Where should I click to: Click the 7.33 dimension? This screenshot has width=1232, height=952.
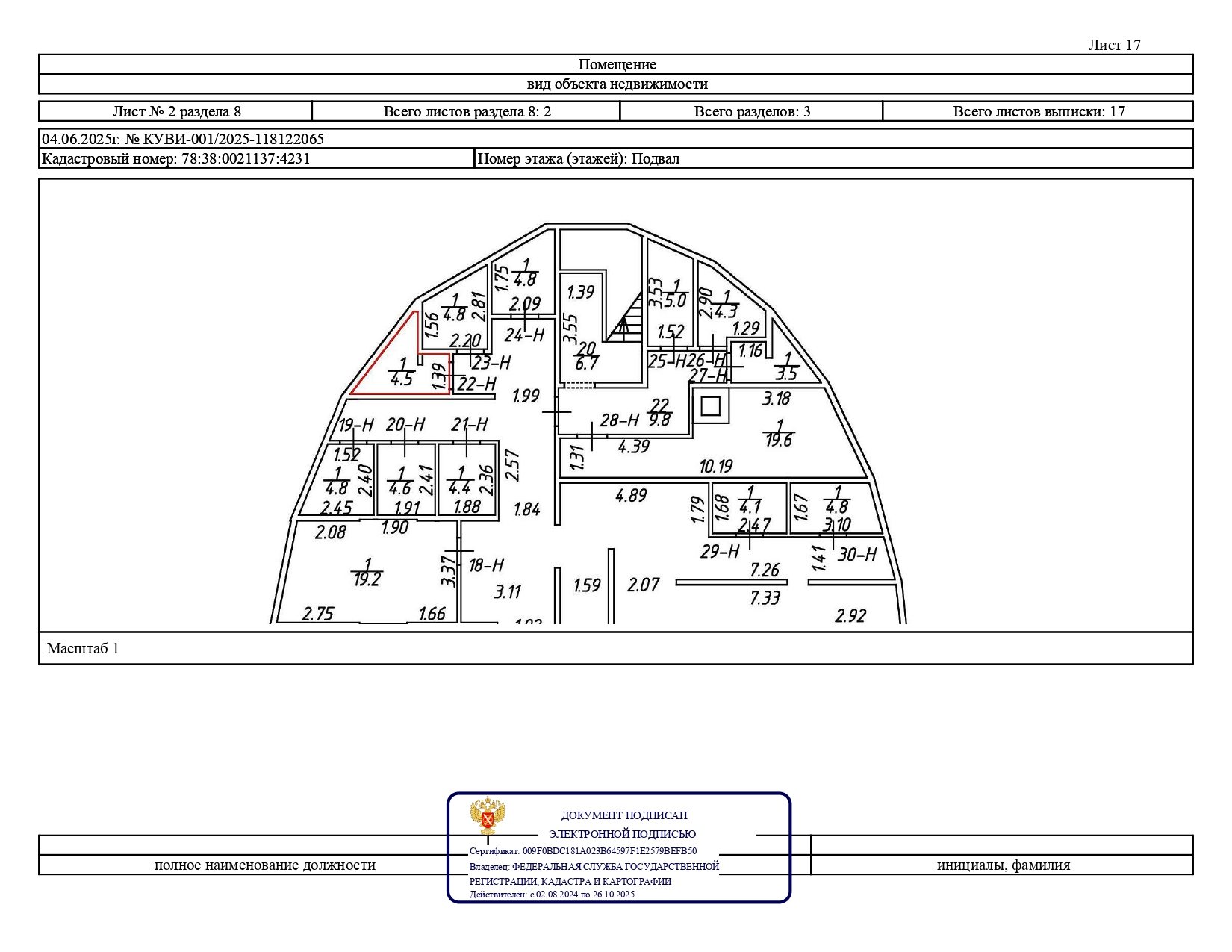pos(765,597)
